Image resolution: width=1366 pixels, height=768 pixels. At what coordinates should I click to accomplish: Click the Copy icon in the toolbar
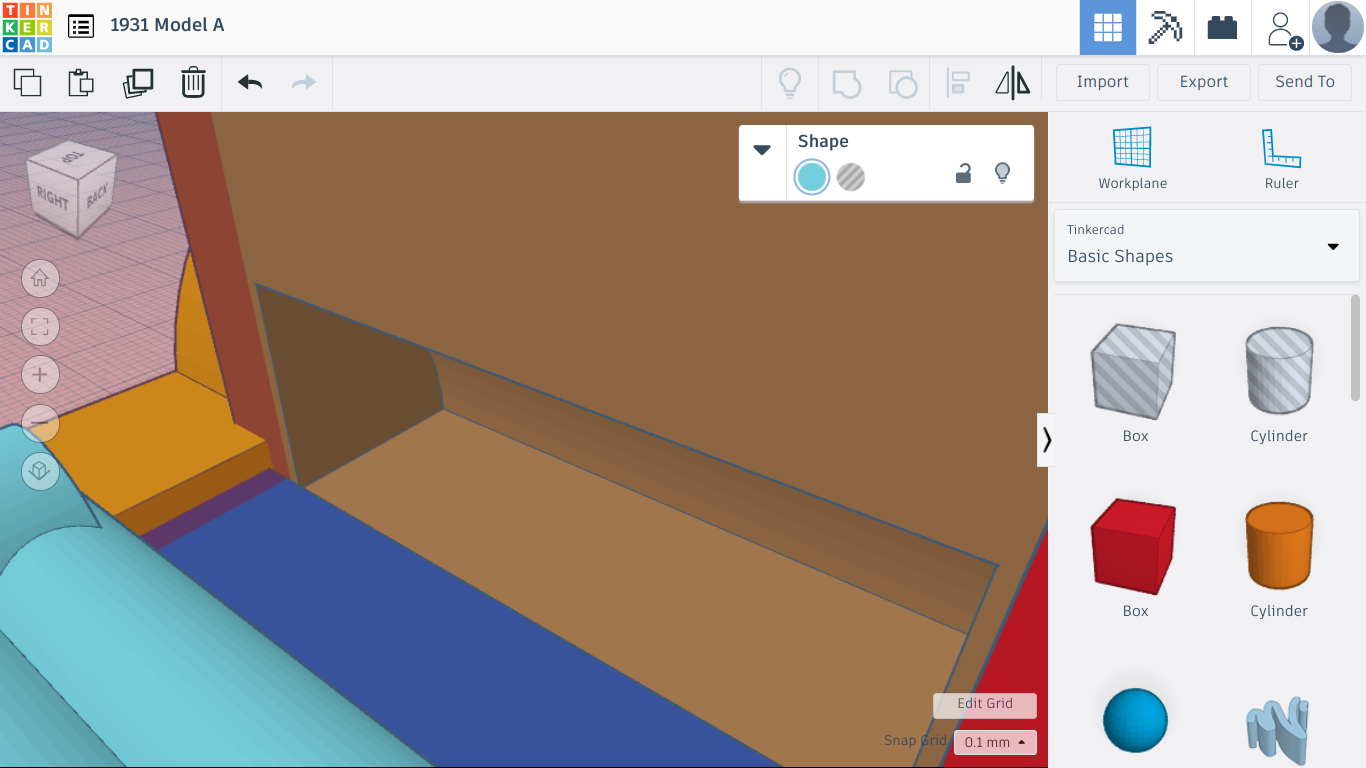point(27,83)
